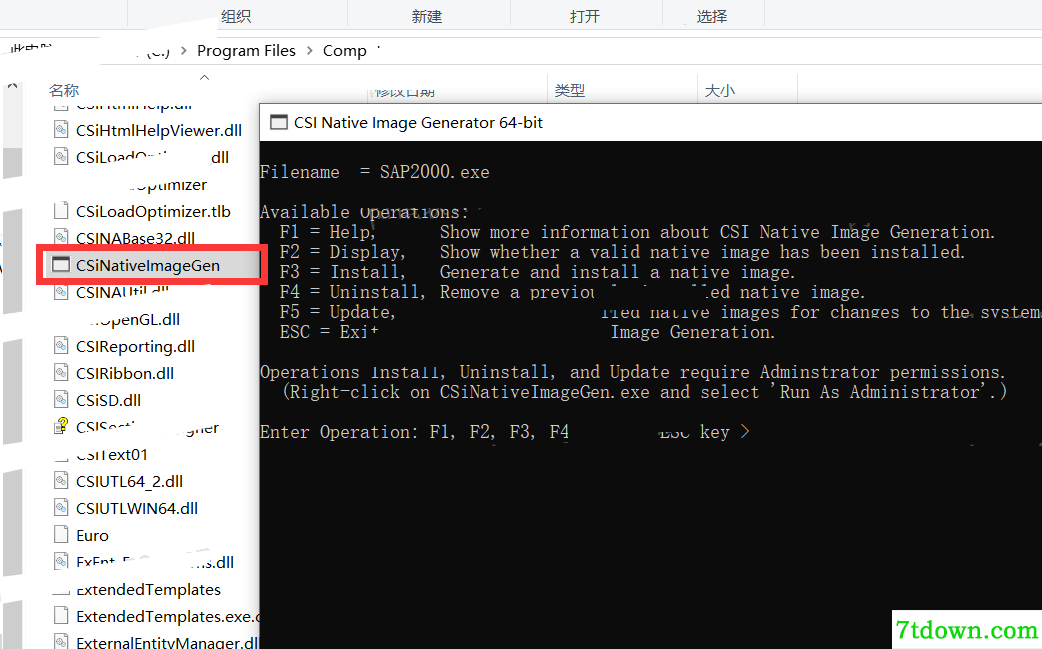This screenshot has width=1042, height=649.
Task: Click the F5 = Update console line
Action: tap(661, 312)
